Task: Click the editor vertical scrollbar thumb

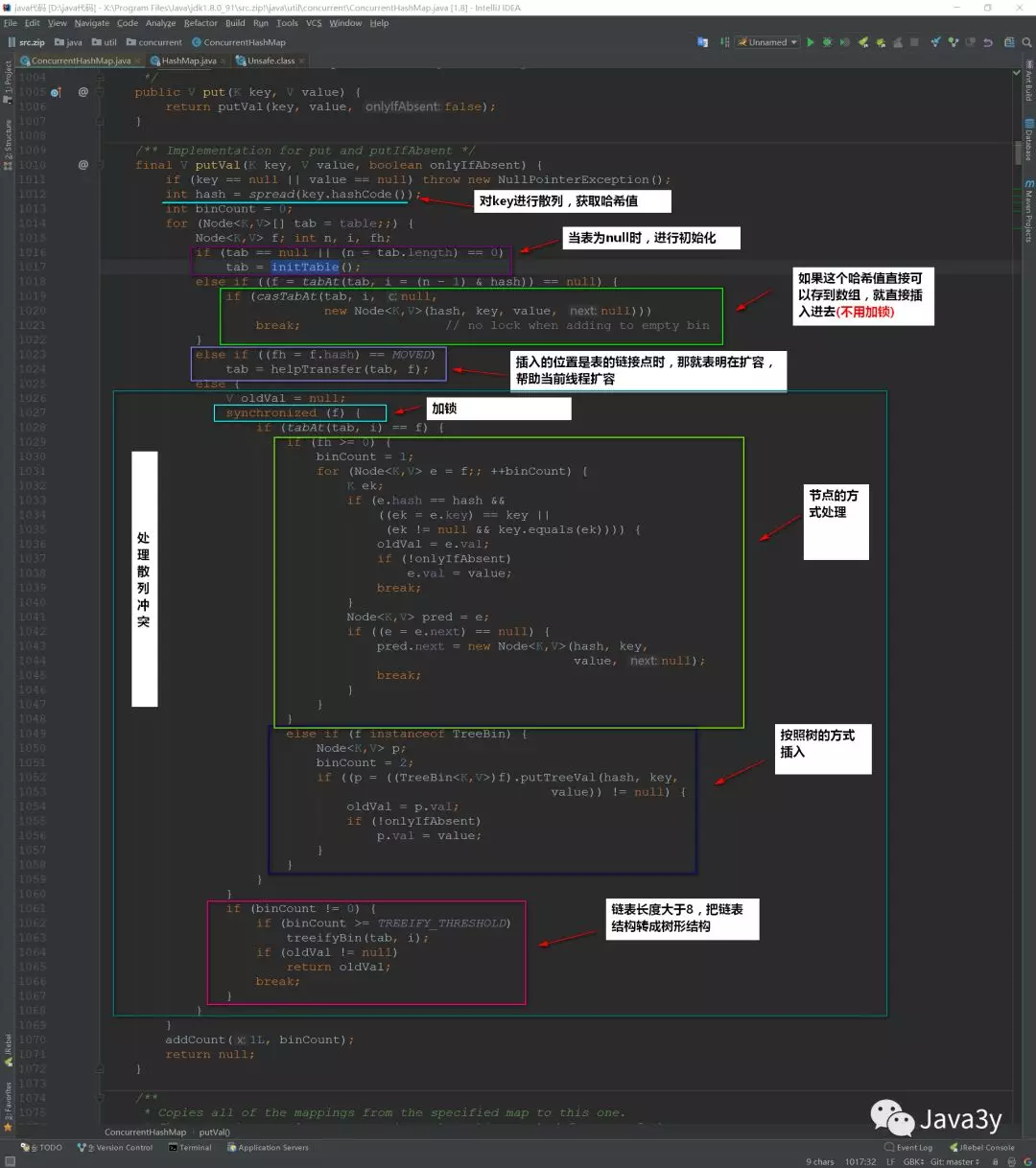Action: 1018,153
